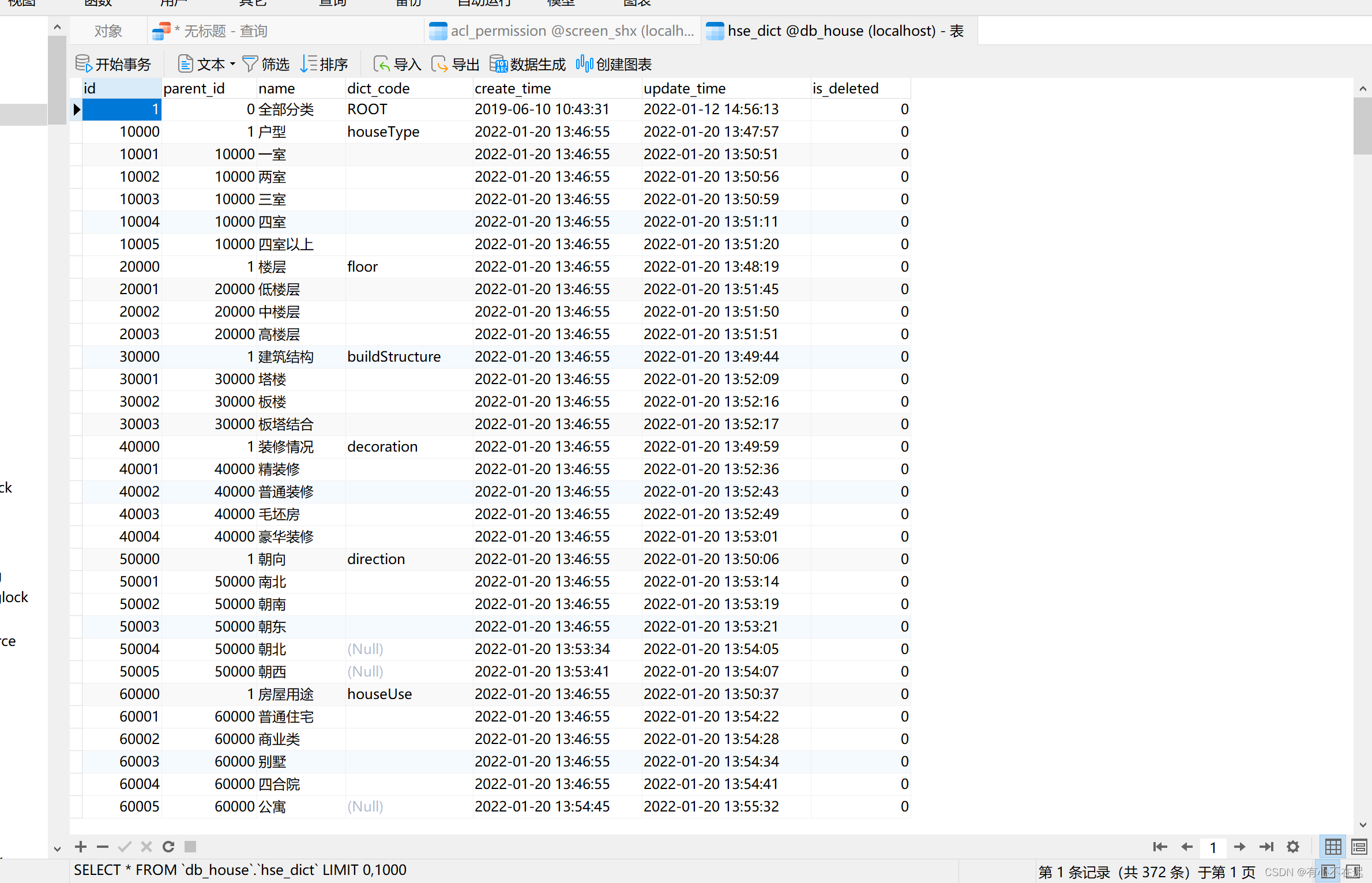Jump to last page of records
Viewport: 1372px width, 883px height.
click(x=1266, y=846)
